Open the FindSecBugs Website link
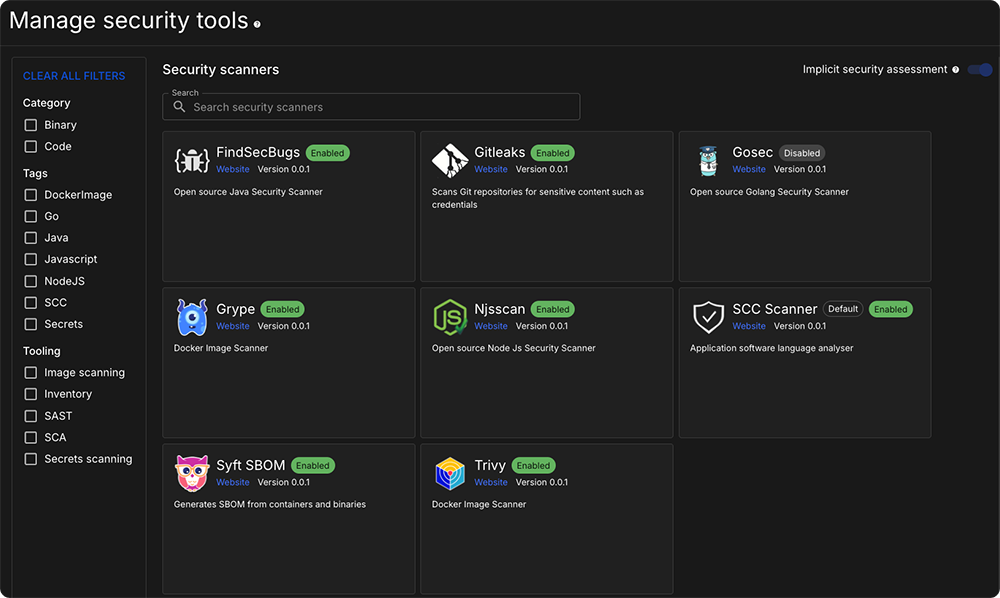Screen dimensions: 1000x598 click(x=233, y=169)
